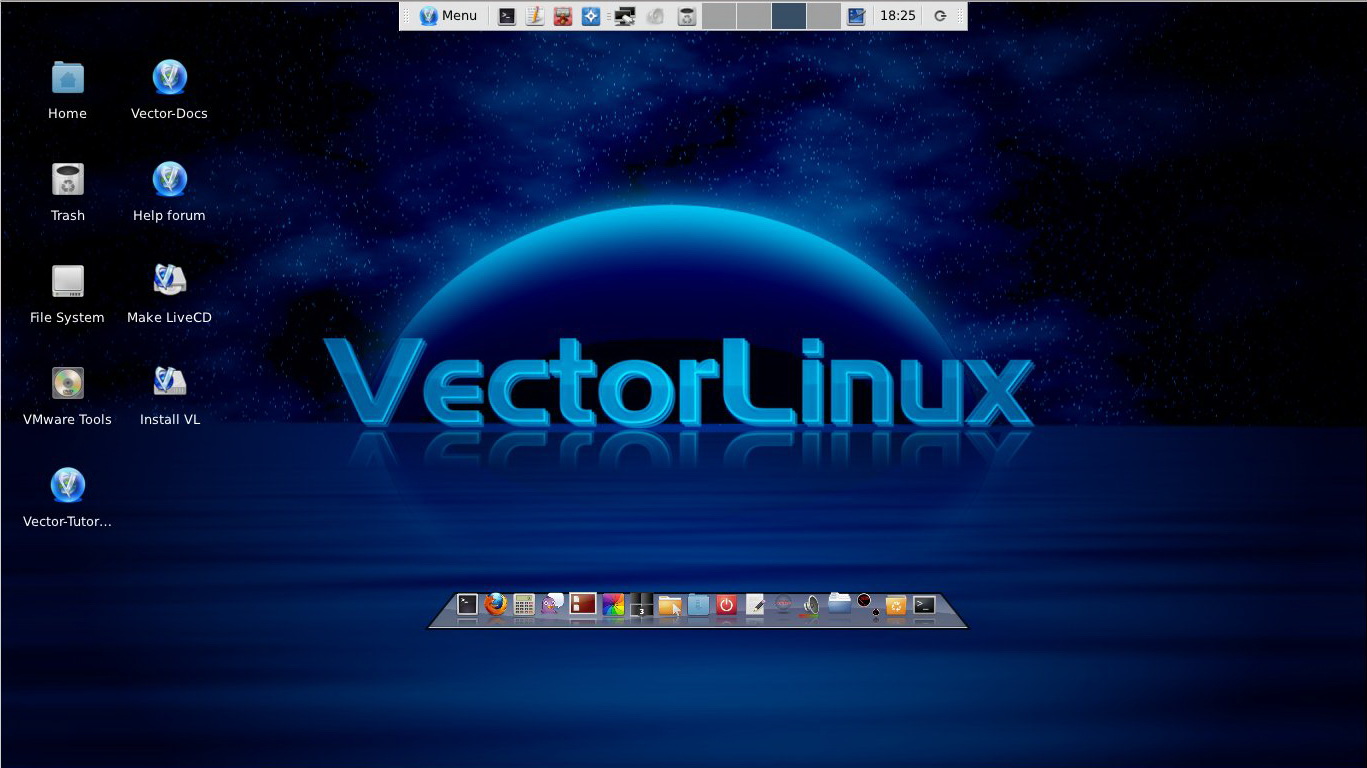The width and height of the screenshot is (1367, 768).
Task: Launch the dock terminal next to Firefox
Action: point(467,604)
